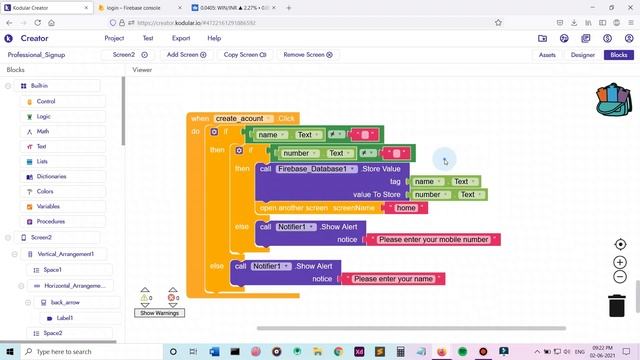Open the Logic blocks category

click(x=43, y=116)
